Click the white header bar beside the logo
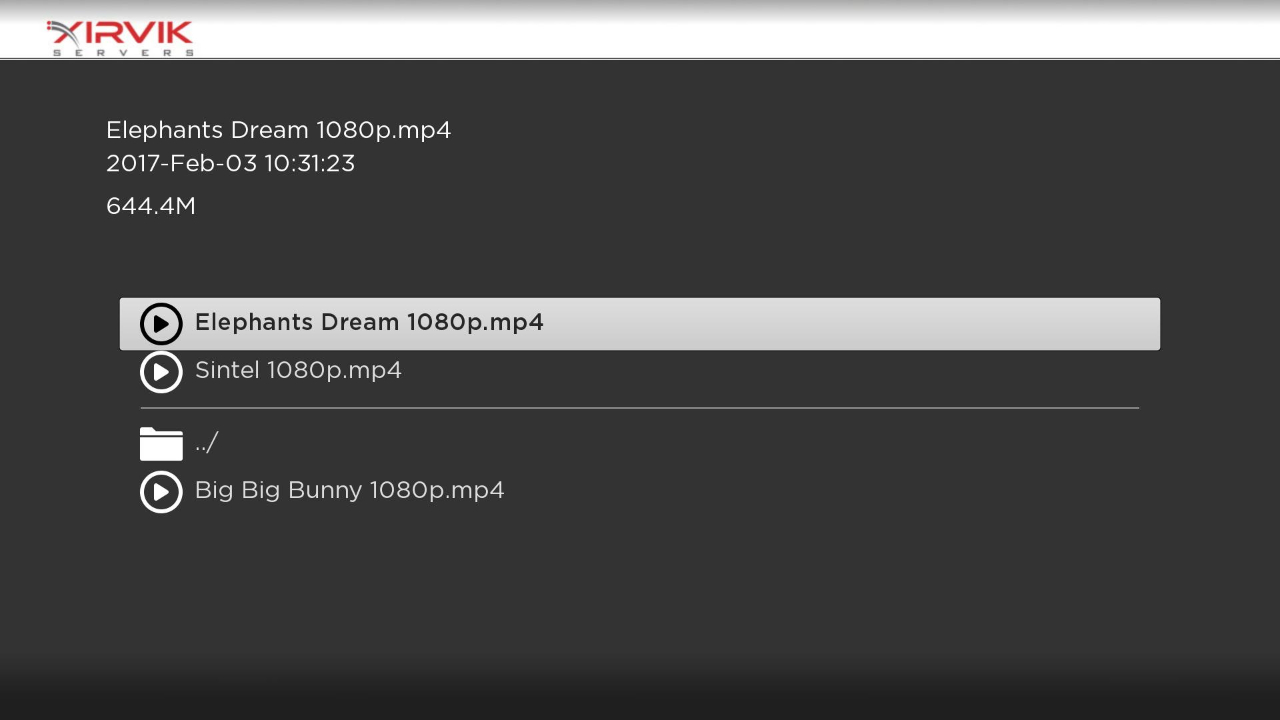The width and height of the screenshot is (1280, 720). pos(700,30)
